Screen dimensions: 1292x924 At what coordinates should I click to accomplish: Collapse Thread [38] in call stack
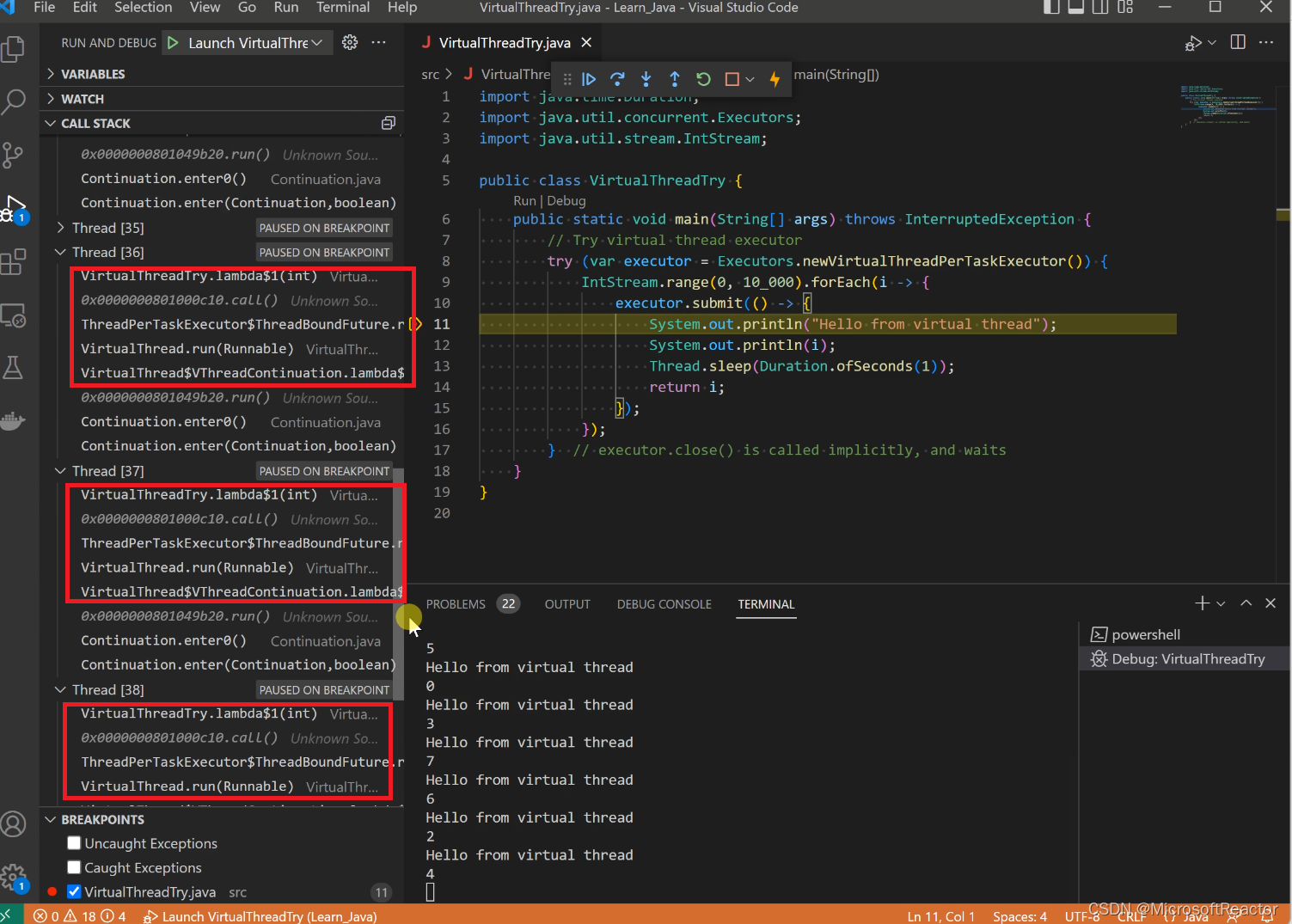61,689
